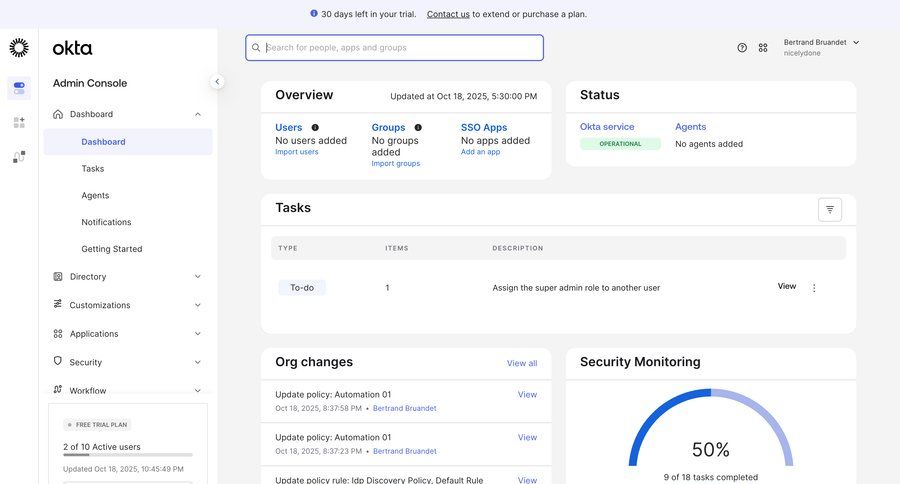
Task: Click View for the To-do task
Action: (787, 286)
